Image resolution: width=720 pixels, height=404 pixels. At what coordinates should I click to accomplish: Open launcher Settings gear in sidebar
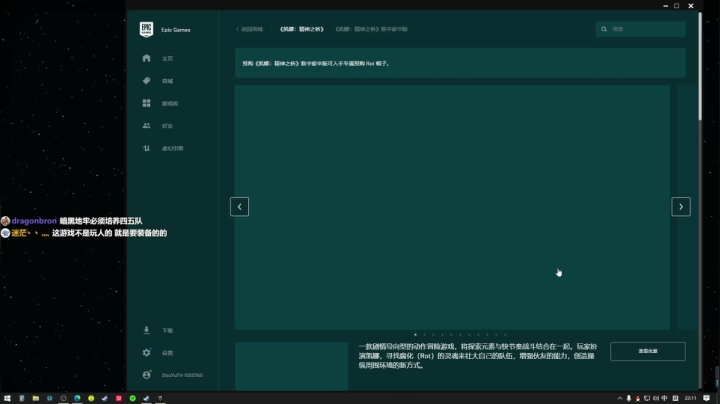pos(146,353)
